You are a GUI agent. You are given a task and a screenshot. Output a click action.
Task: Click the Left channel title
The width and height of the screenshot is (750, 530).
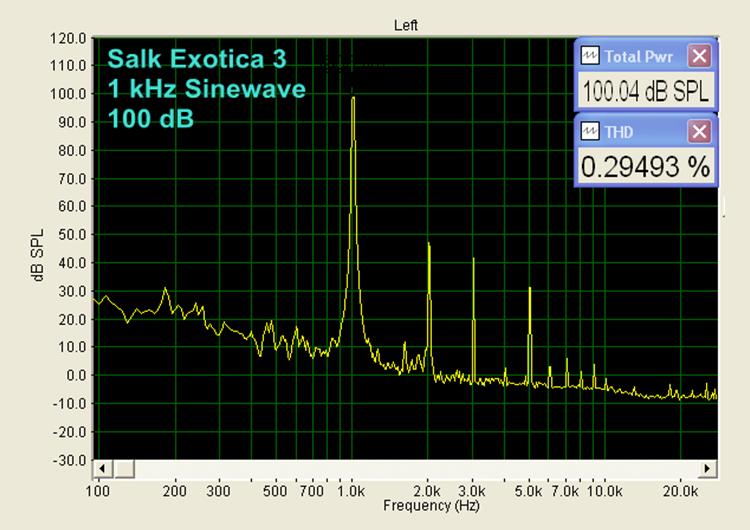point(406,23)
